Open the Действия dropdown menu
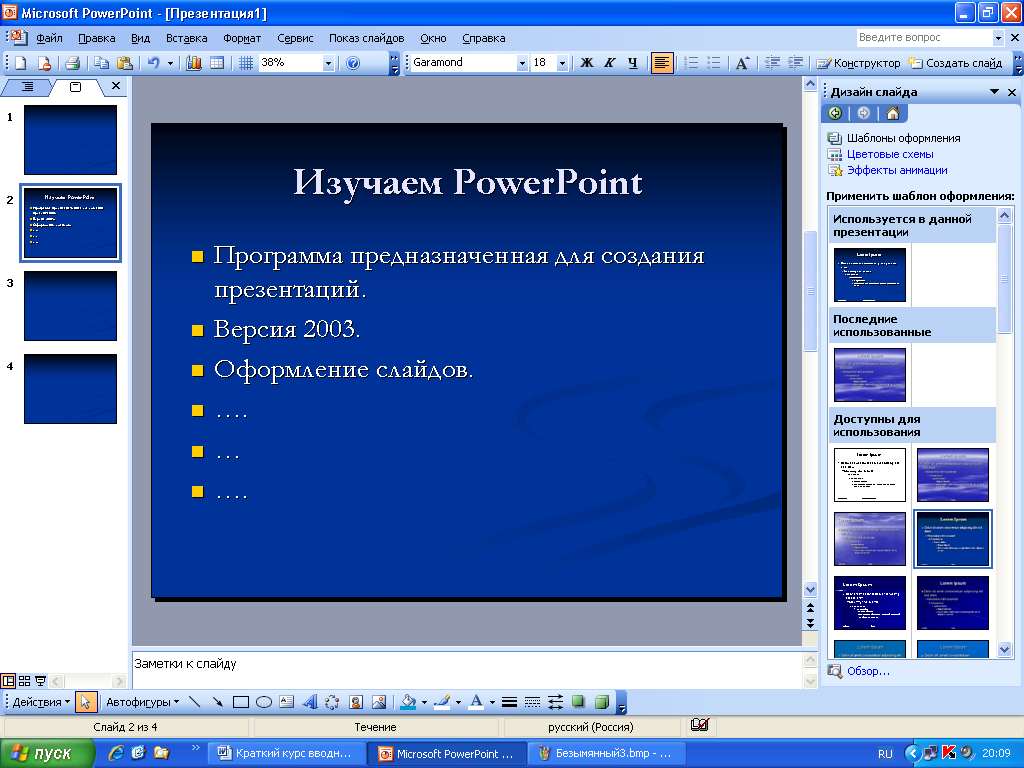This screenshot has width=1024, height=768. tap(41, 702)
